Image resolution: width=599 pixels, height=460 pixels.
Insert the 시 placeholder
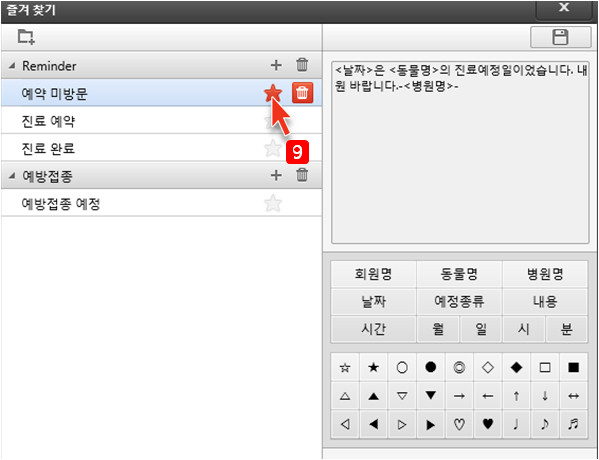tap(523, 329)
